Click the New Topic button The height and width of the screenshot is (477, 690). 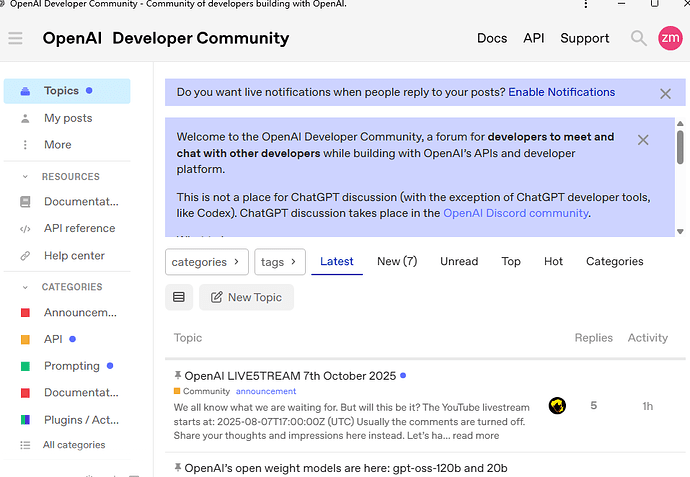click(246, 297)
